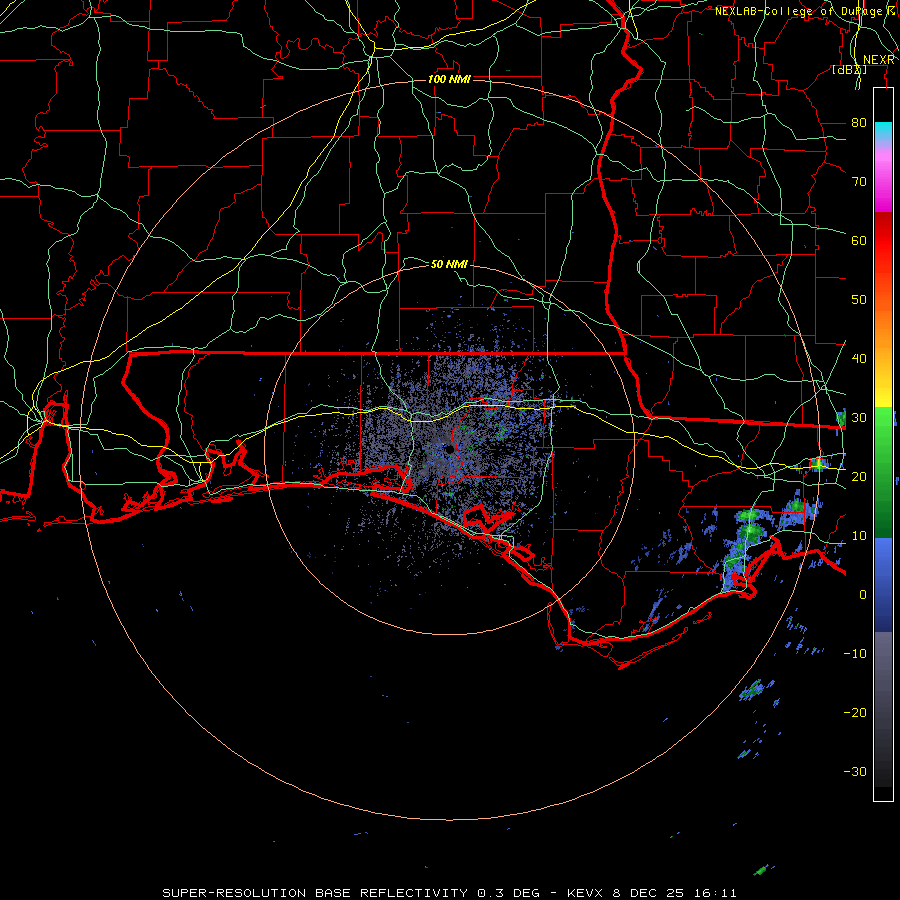Click the 60 dBZ value on the scale
Screen dimensions: 900x900
pos(859,240)
